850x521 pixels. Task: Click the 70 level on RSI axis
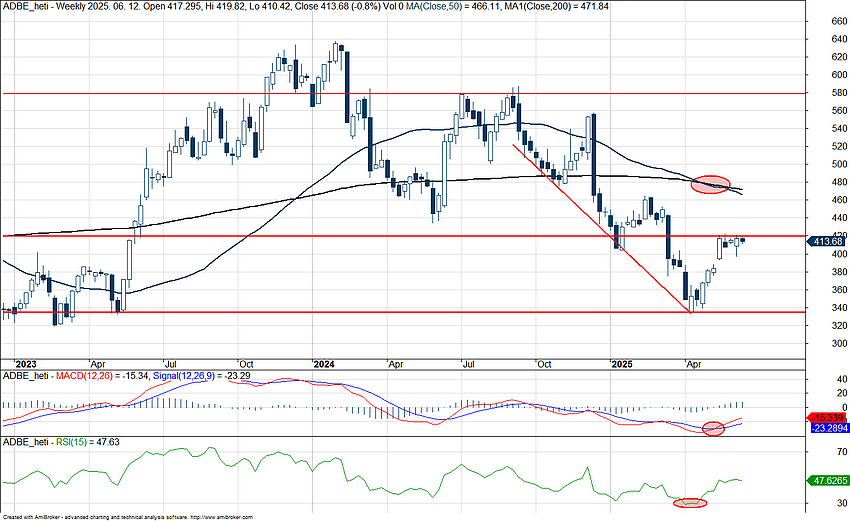click(842, 452)
